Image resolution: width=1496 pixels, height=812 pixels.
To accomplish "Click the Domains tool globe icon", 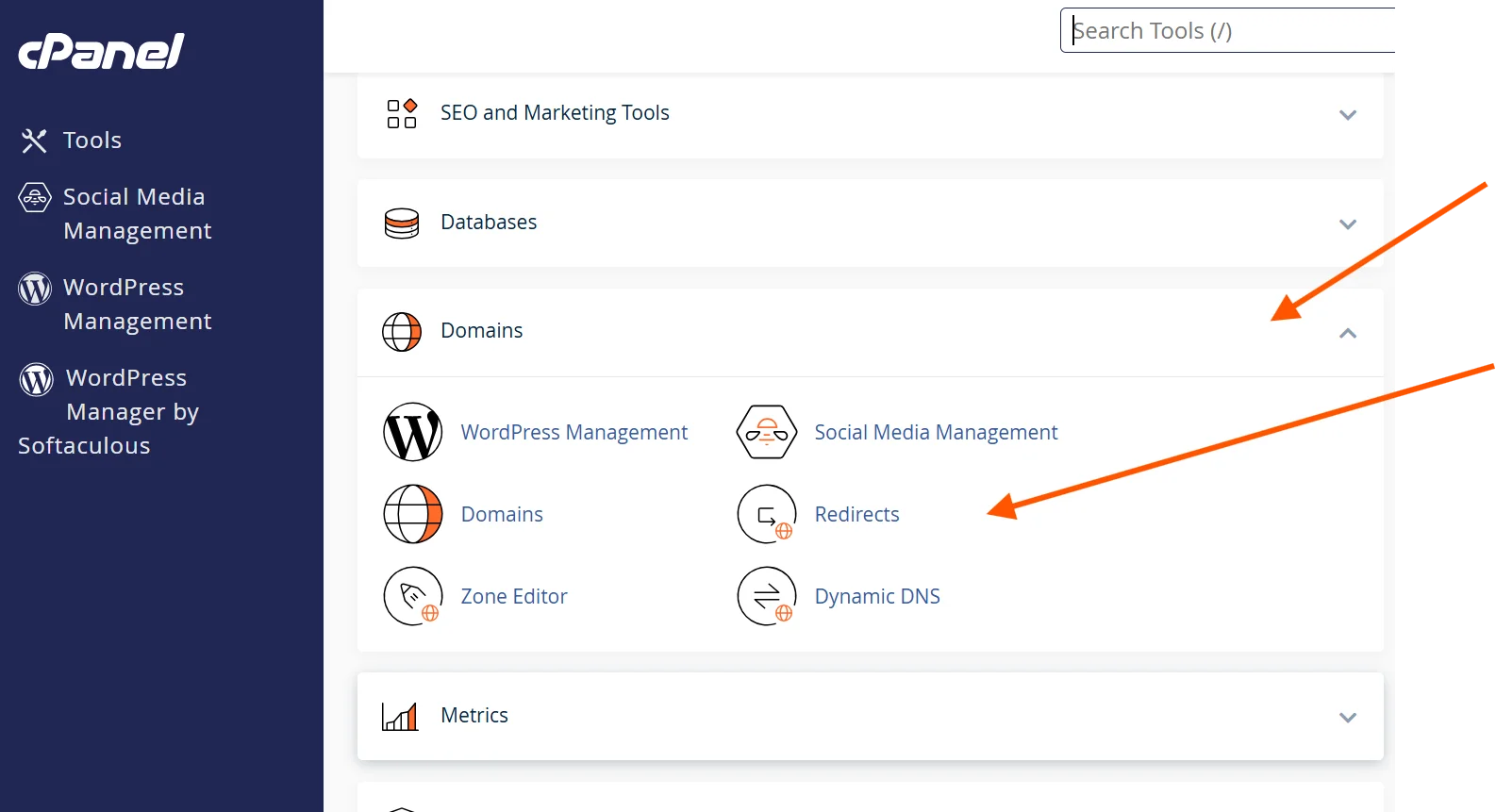I will click(x=413, y=514).
